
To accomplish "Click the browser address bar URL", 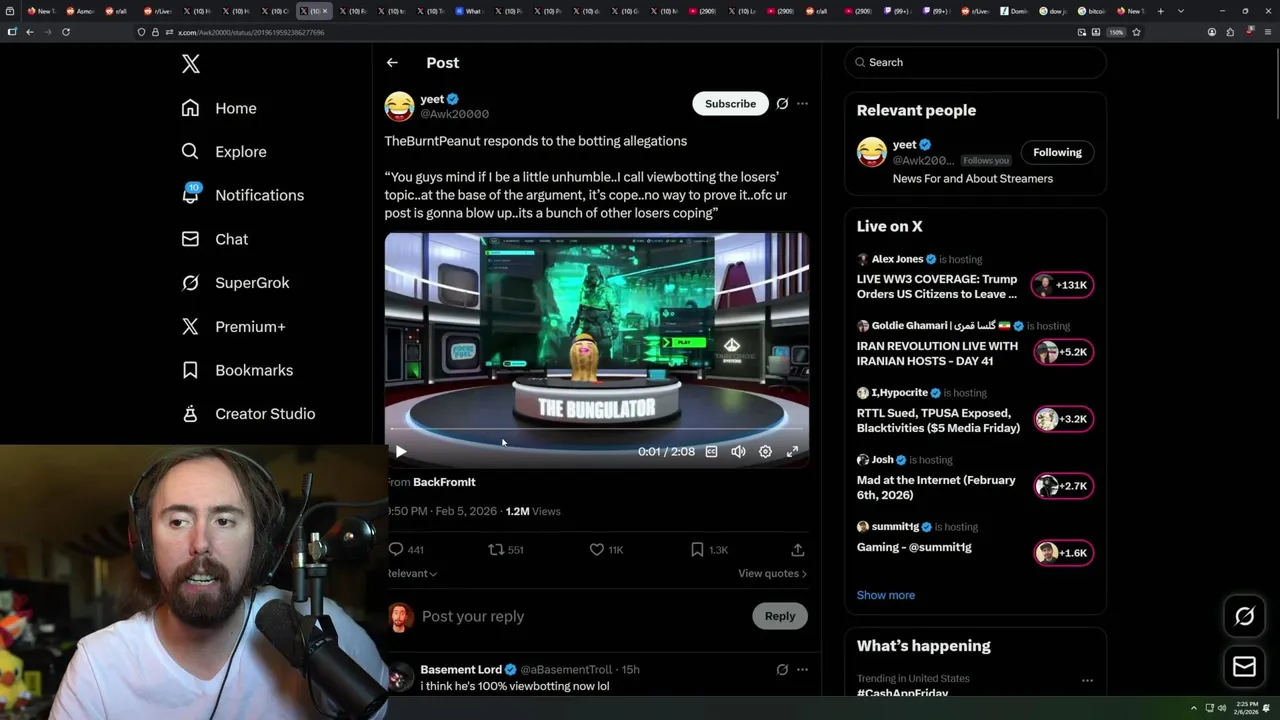I will point(250,32).
